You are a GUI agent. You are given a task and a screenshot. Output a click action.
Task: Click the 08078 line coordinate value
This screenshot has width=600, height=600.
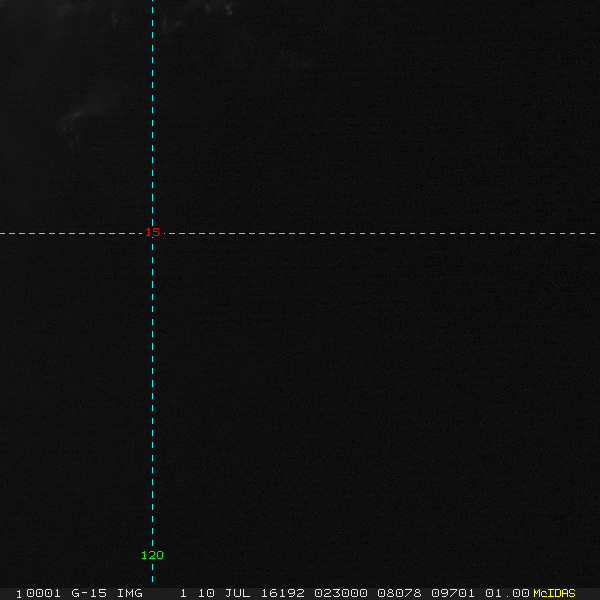tap(398, 593)
